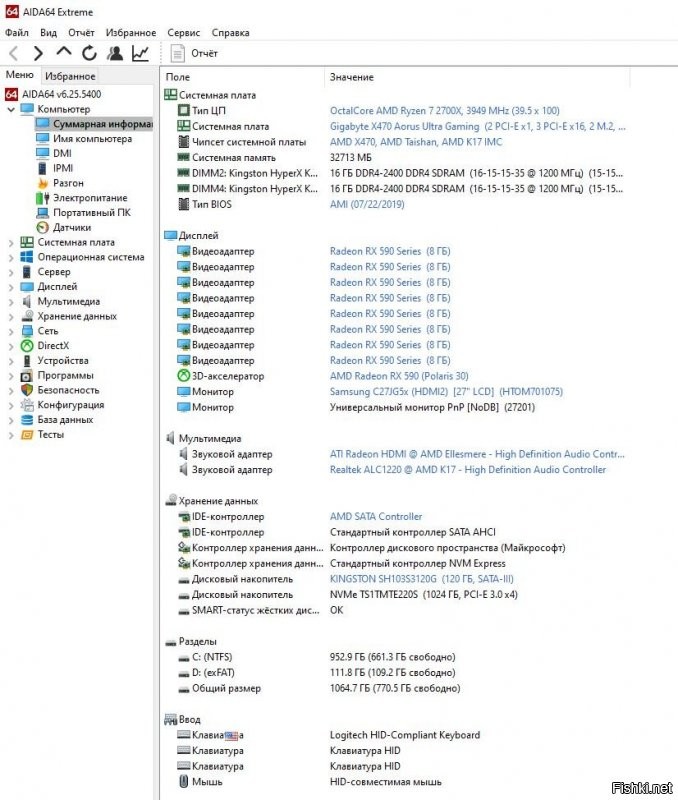
Task: Open the Realtek ALC1220 audio link
Action: pos(468,470)
